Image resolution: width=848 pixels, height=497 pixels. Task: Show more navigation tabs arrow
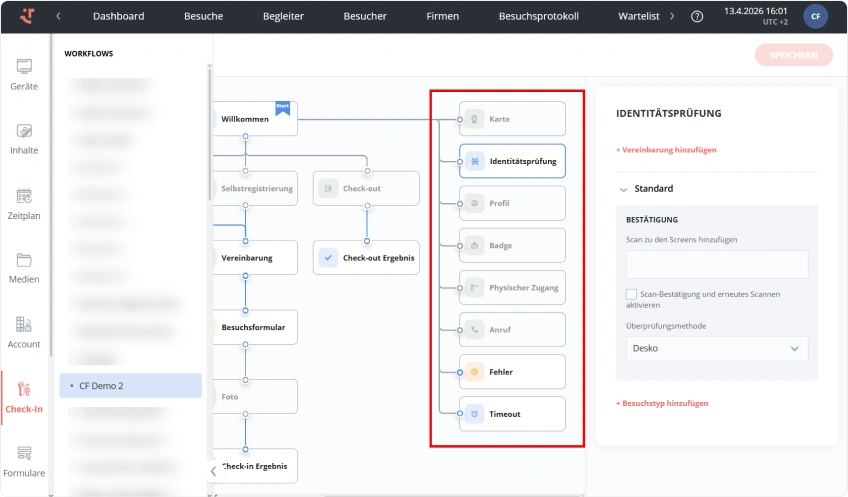(x=672, y=16)
